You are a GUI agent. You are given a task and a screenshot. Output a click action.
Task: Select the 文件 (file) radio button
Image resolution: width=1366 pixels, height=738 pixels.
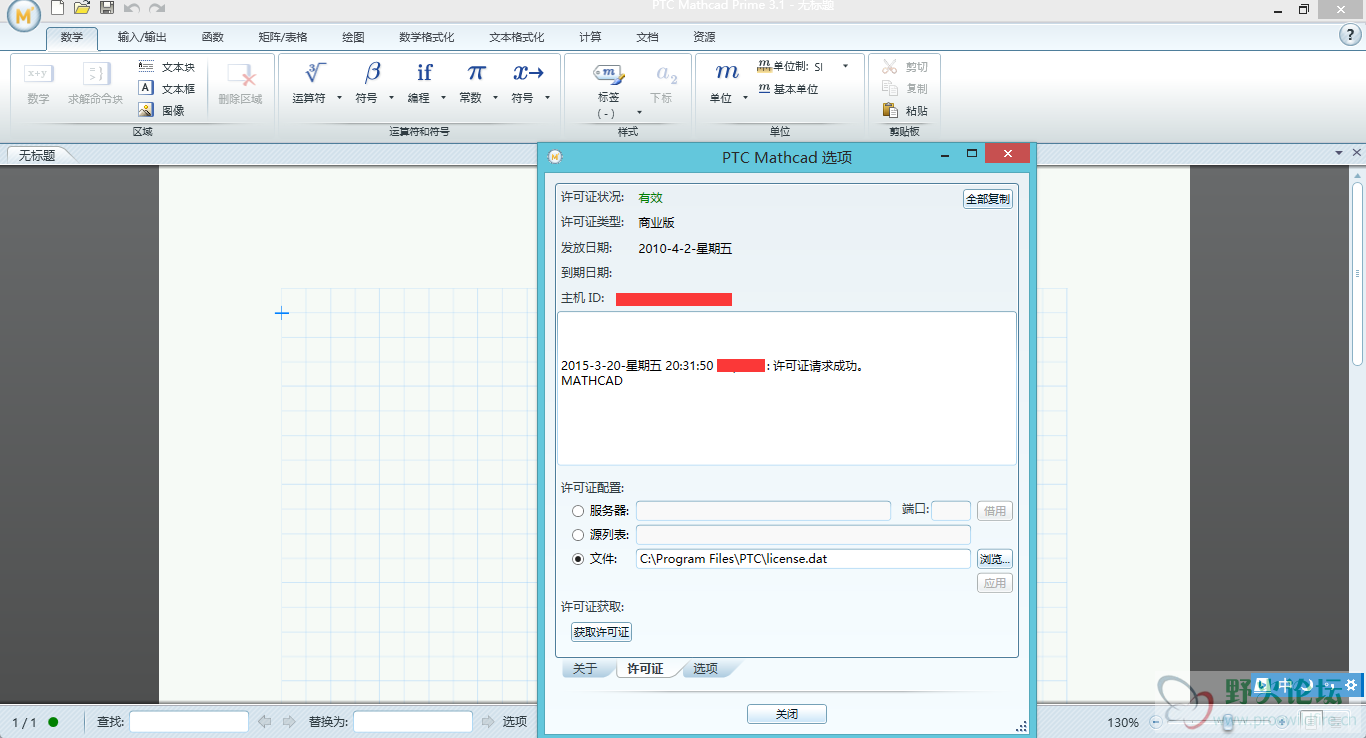[x=578, y=559]
